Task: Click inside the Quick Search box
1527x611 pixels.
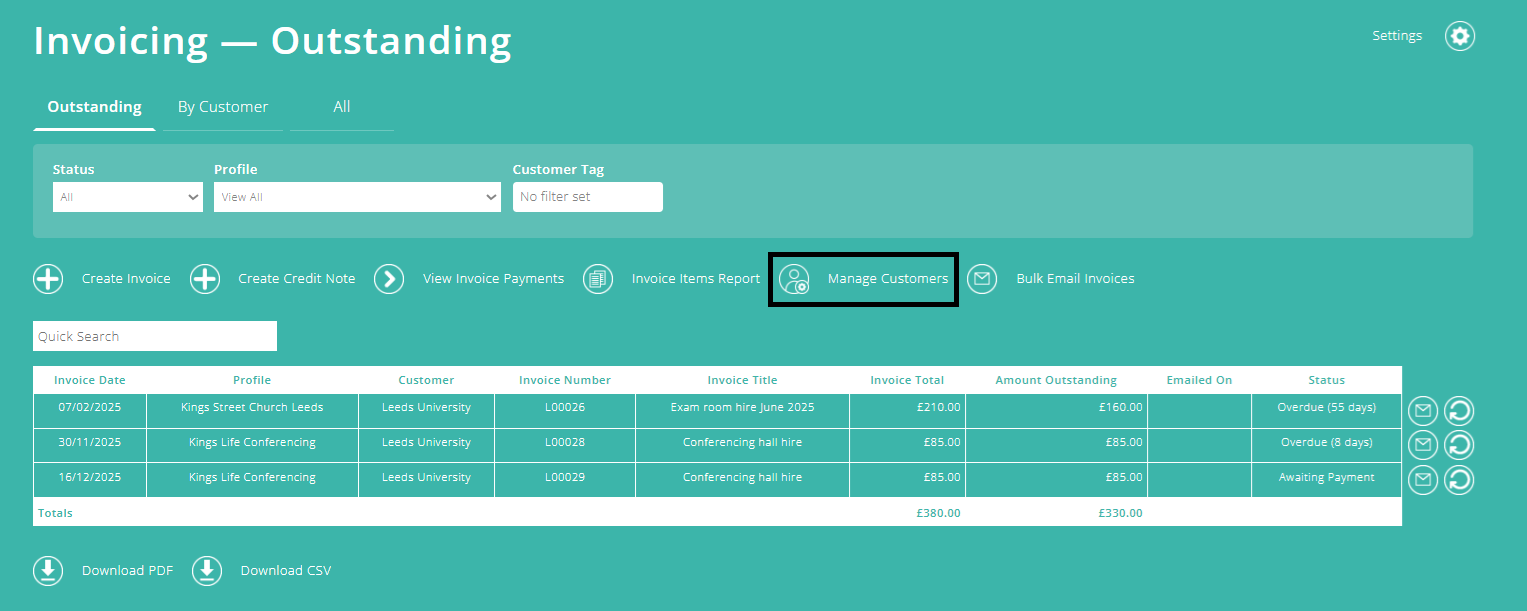Action: pyautogui.click(x=154, y=335)
